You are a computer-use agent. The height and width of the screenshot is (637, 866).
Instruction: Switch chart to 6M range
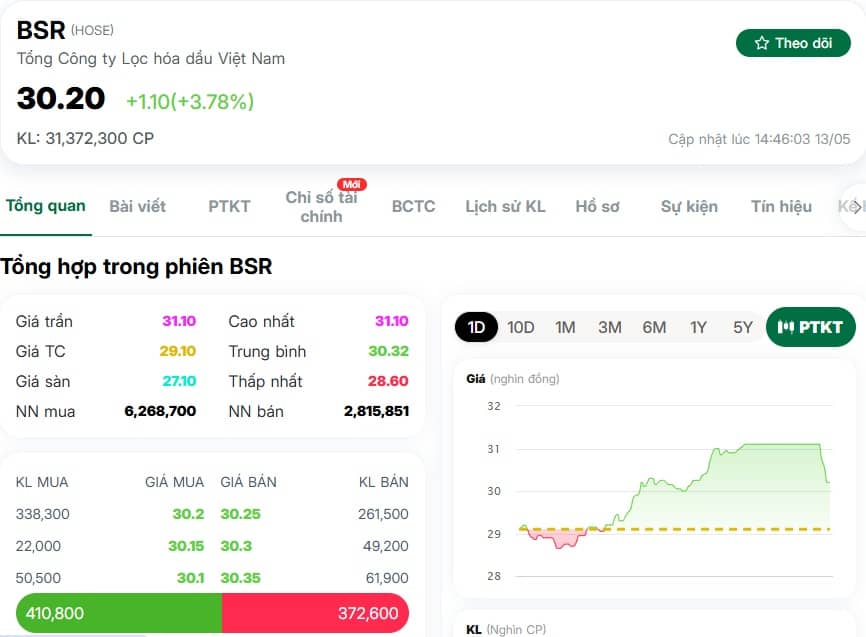pyautogui.click(x=654, y=328)
